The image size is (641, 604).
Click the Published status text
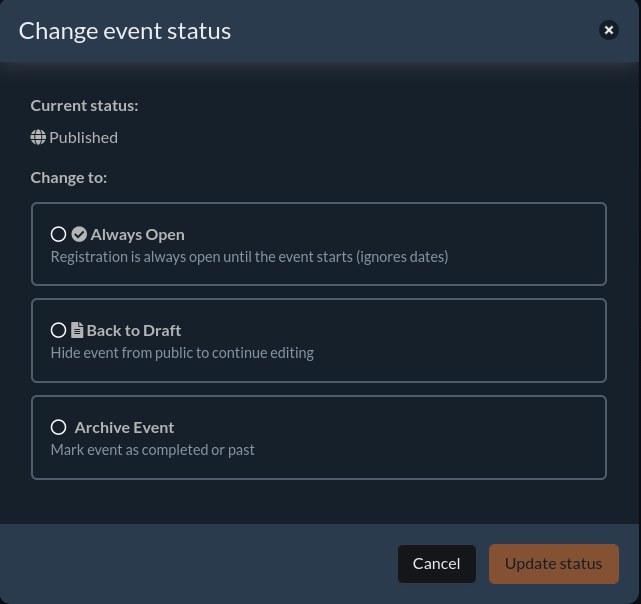(83, 137)
